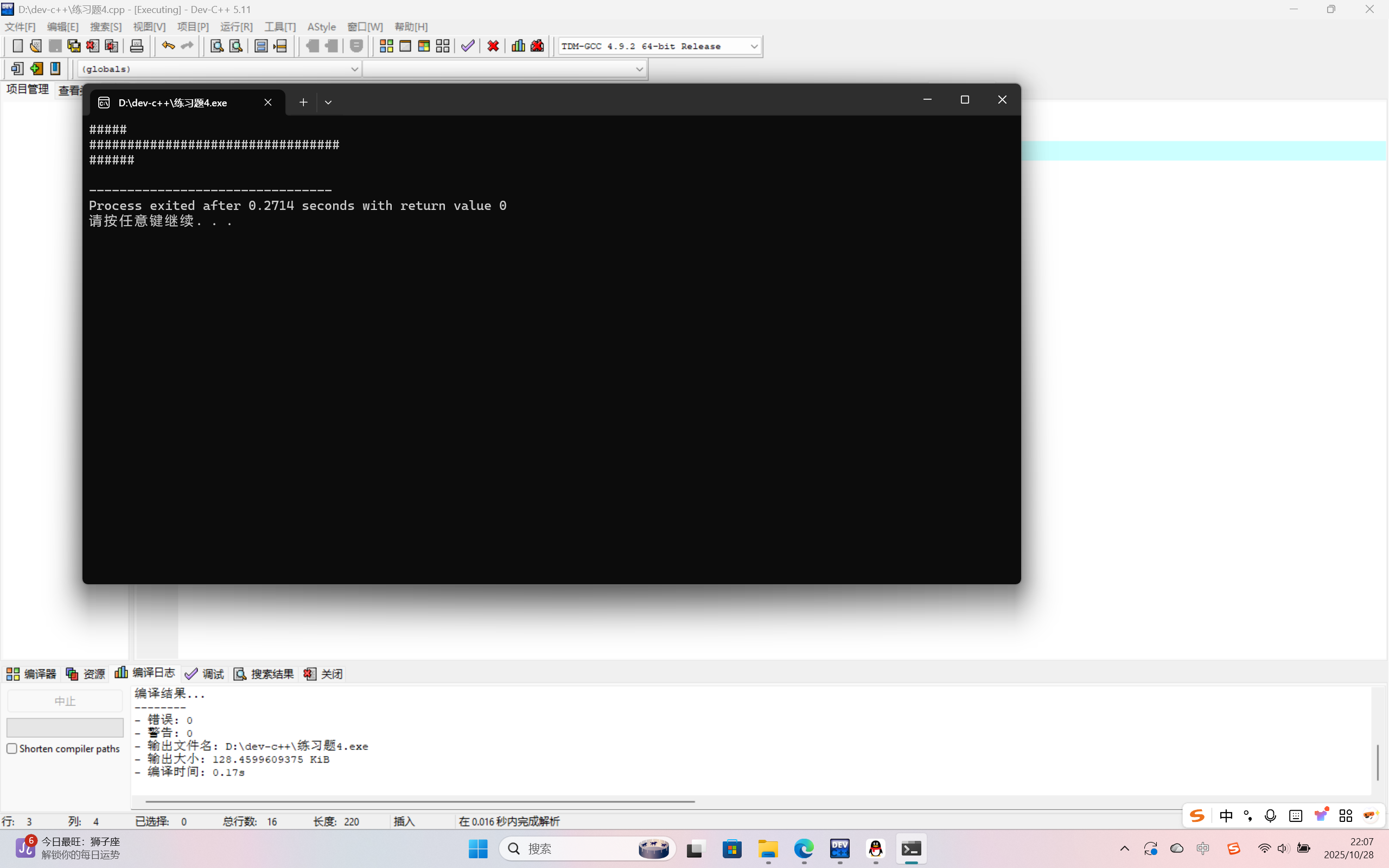Viewport: 1389px width, 868px height.
Task: Open the (globals) scope dropdown
Action: click(354, 69)
